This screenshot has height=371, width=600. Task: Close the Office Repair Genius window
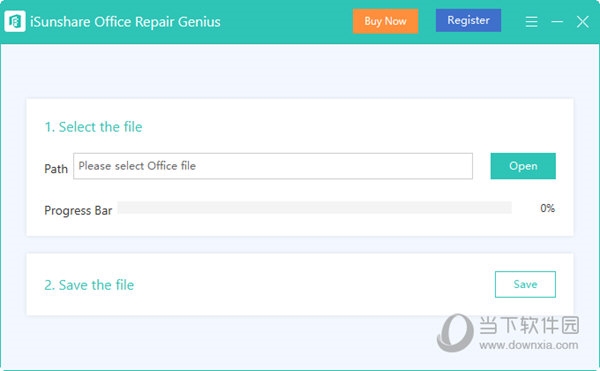[582, 21]
